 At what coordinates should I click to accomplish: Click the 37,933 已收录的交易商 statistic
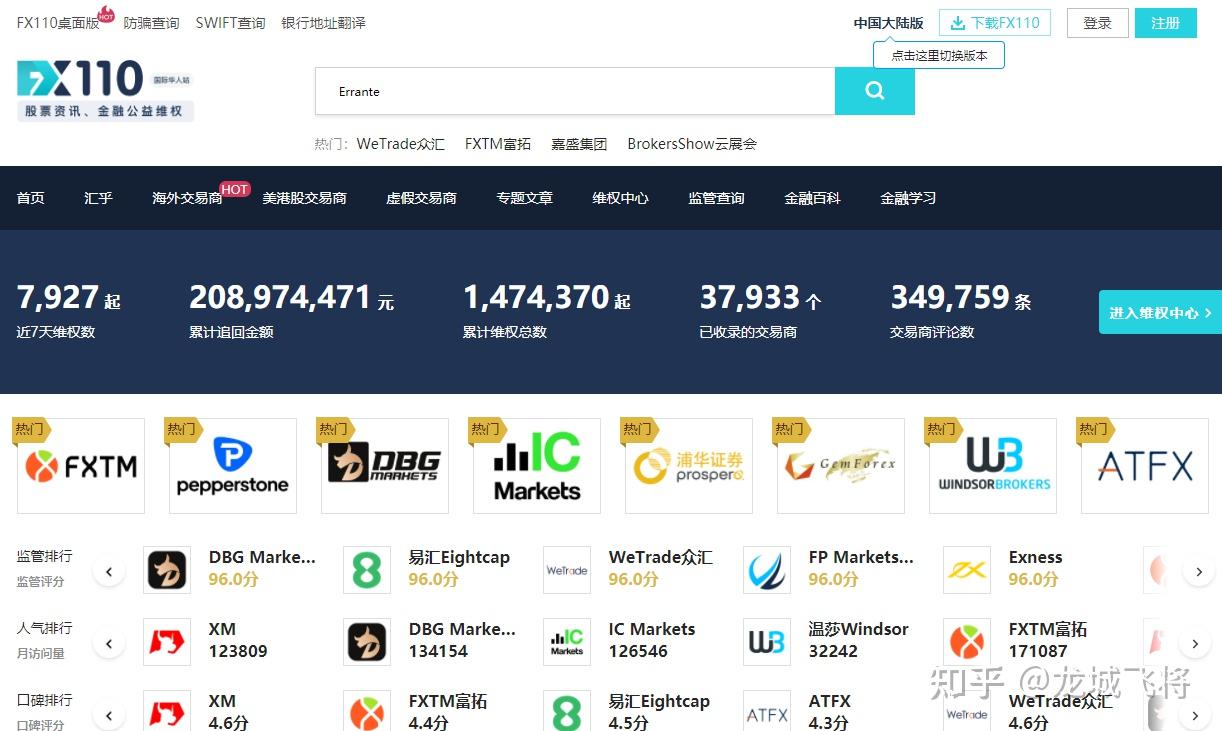coord(760,310)
